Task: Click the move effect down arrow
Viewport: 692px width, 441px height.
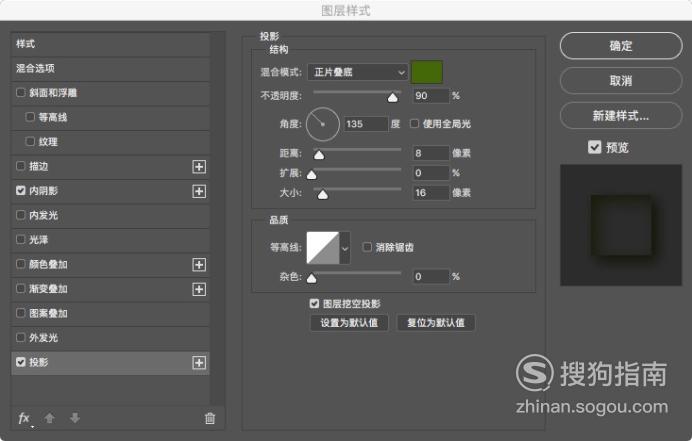Action: click(75, 418)
